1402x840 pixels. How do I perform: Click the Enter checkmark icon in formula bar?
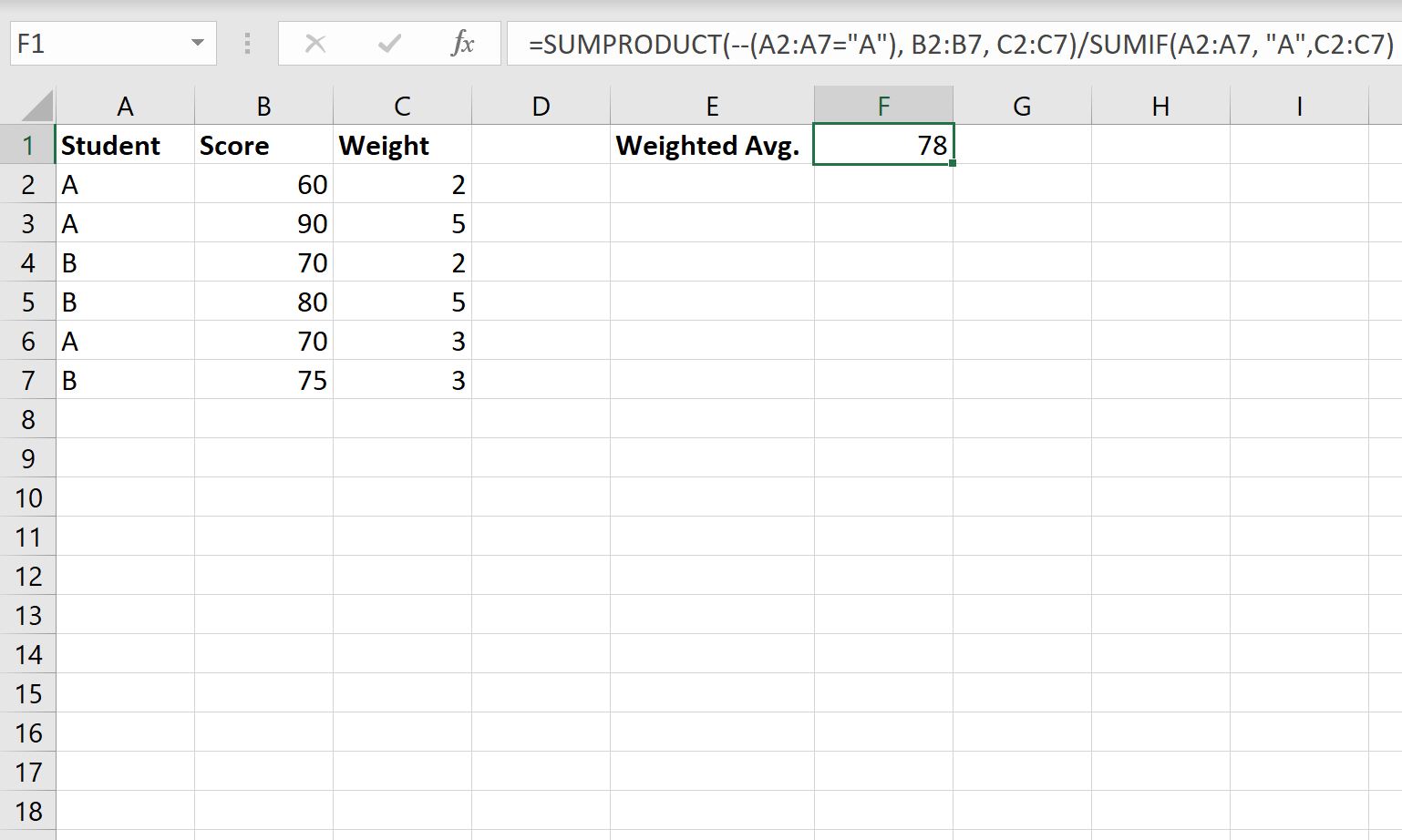(389, 42)
